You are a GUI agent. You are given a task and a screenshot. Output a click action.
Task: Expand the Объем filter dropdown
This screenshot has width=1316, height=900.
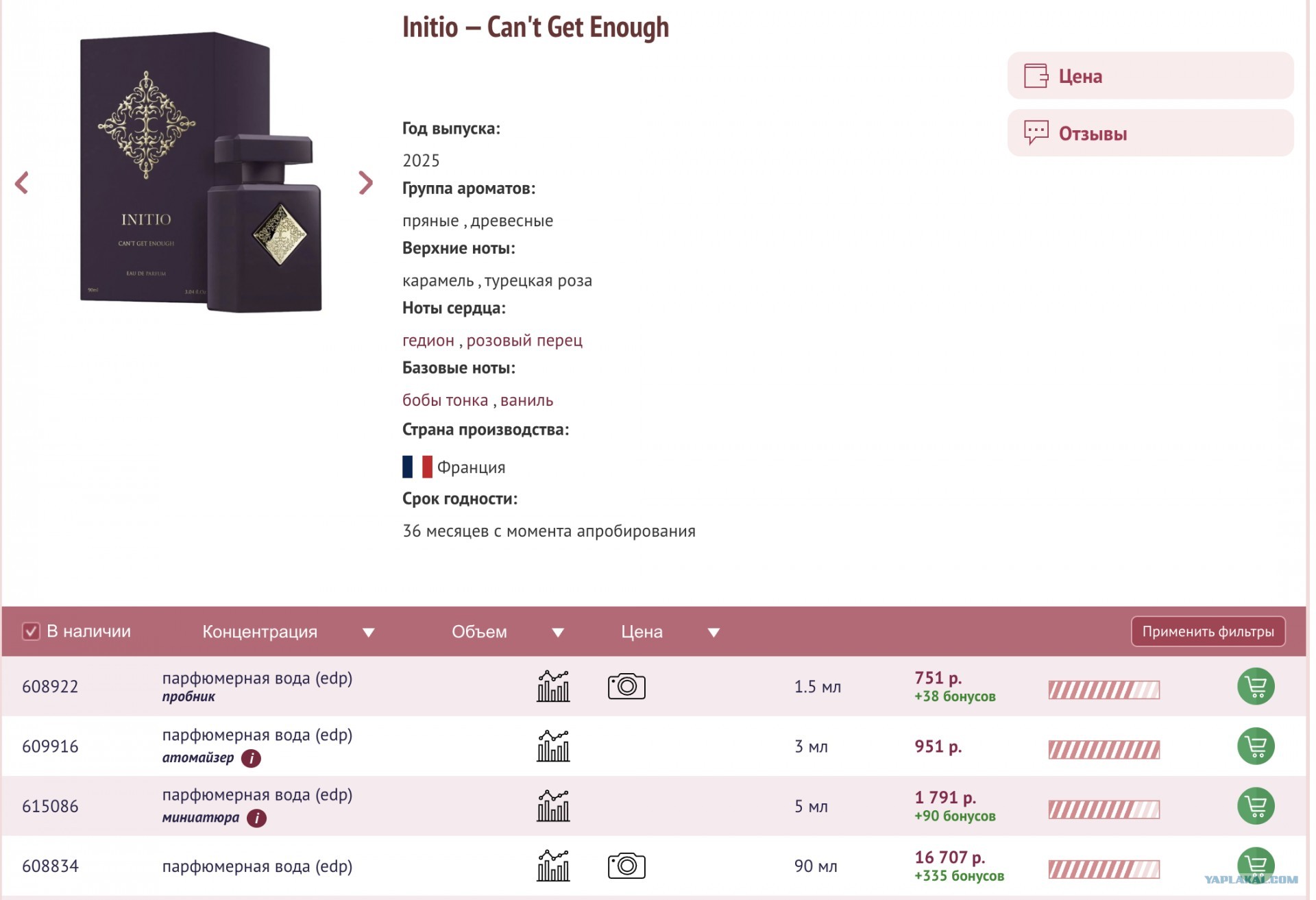(x=558, y=633)
